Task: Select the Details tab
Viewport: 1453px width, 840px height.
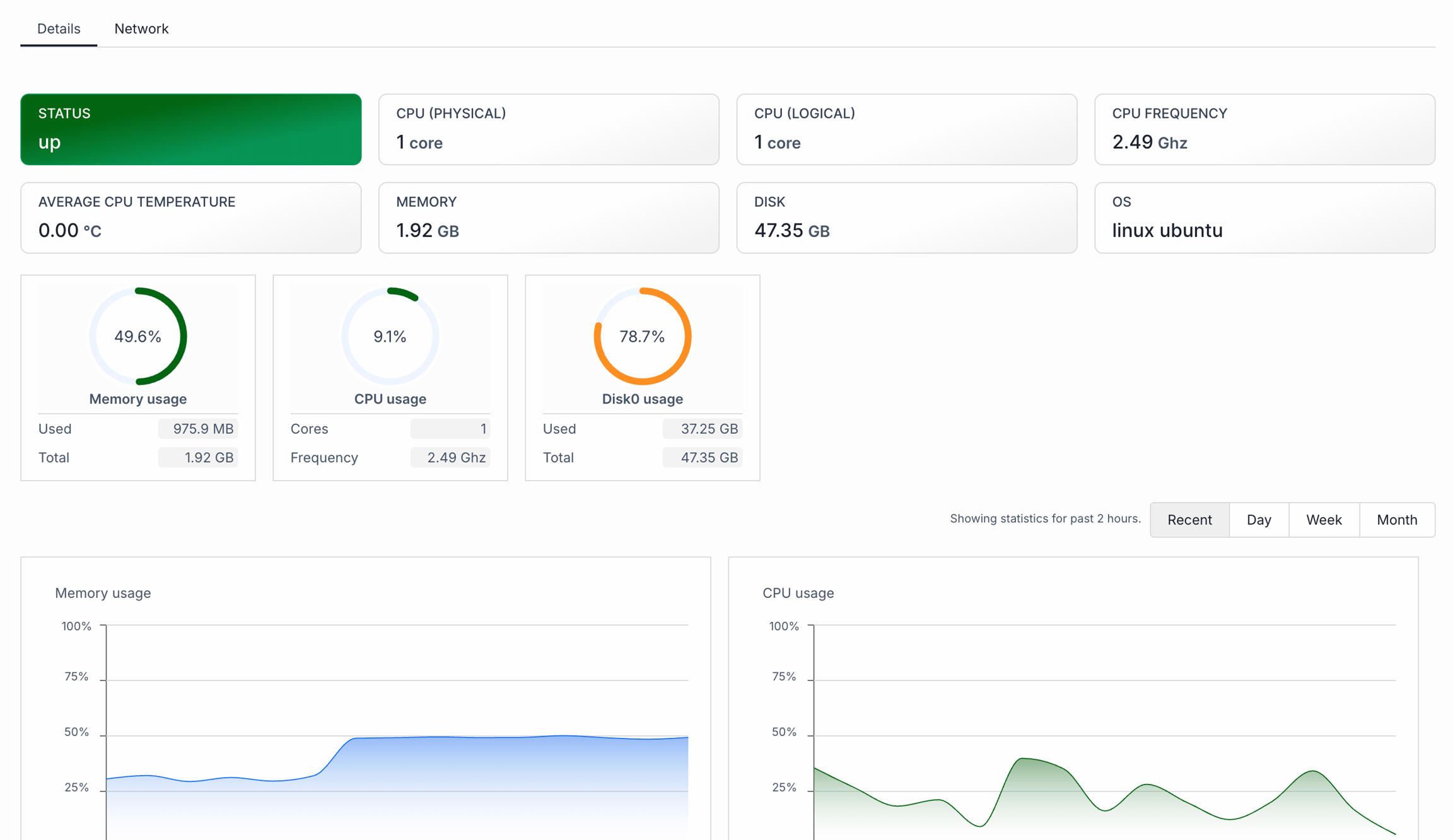Action: click(x=59, y=28)
